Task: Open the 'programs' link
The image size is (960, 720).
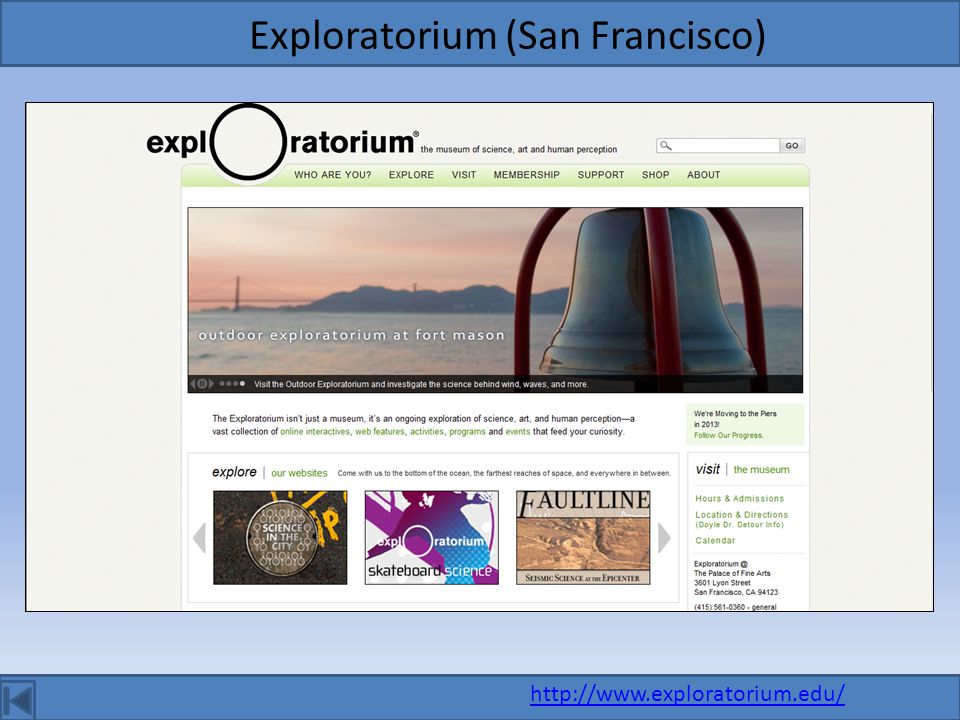Action: coord(467,432)
